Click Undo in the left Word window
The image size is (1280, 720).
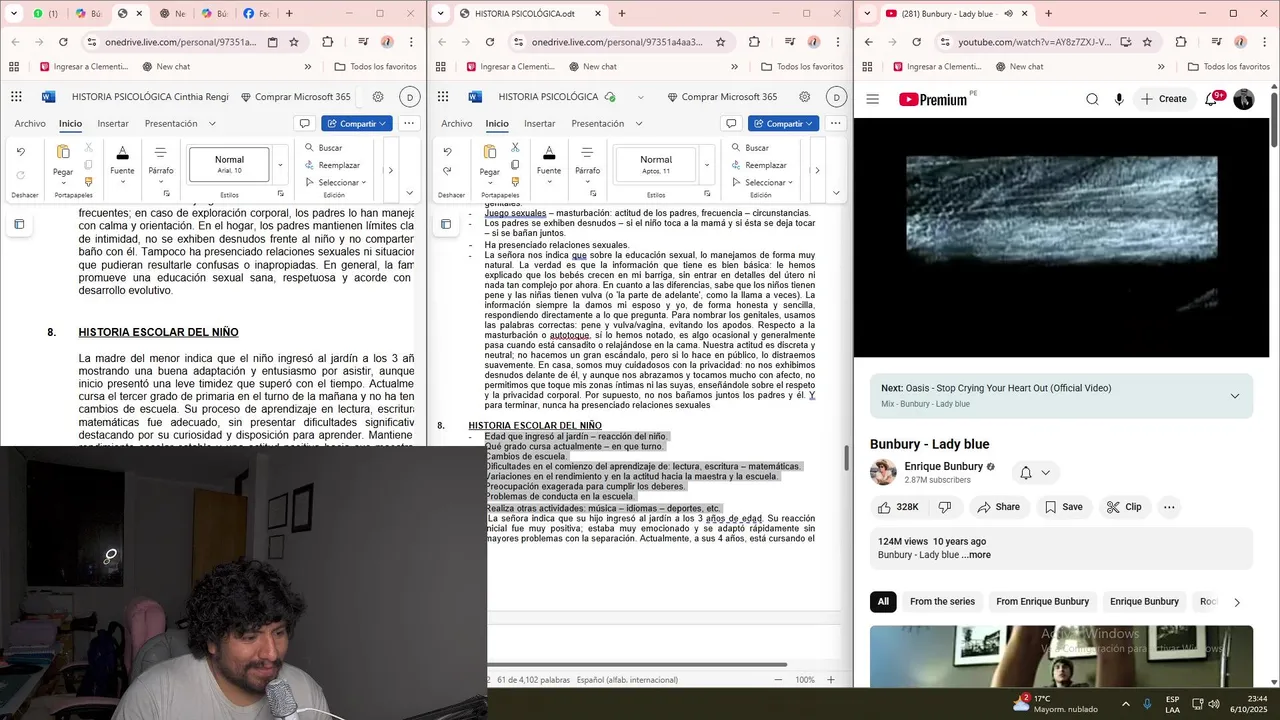21,152
